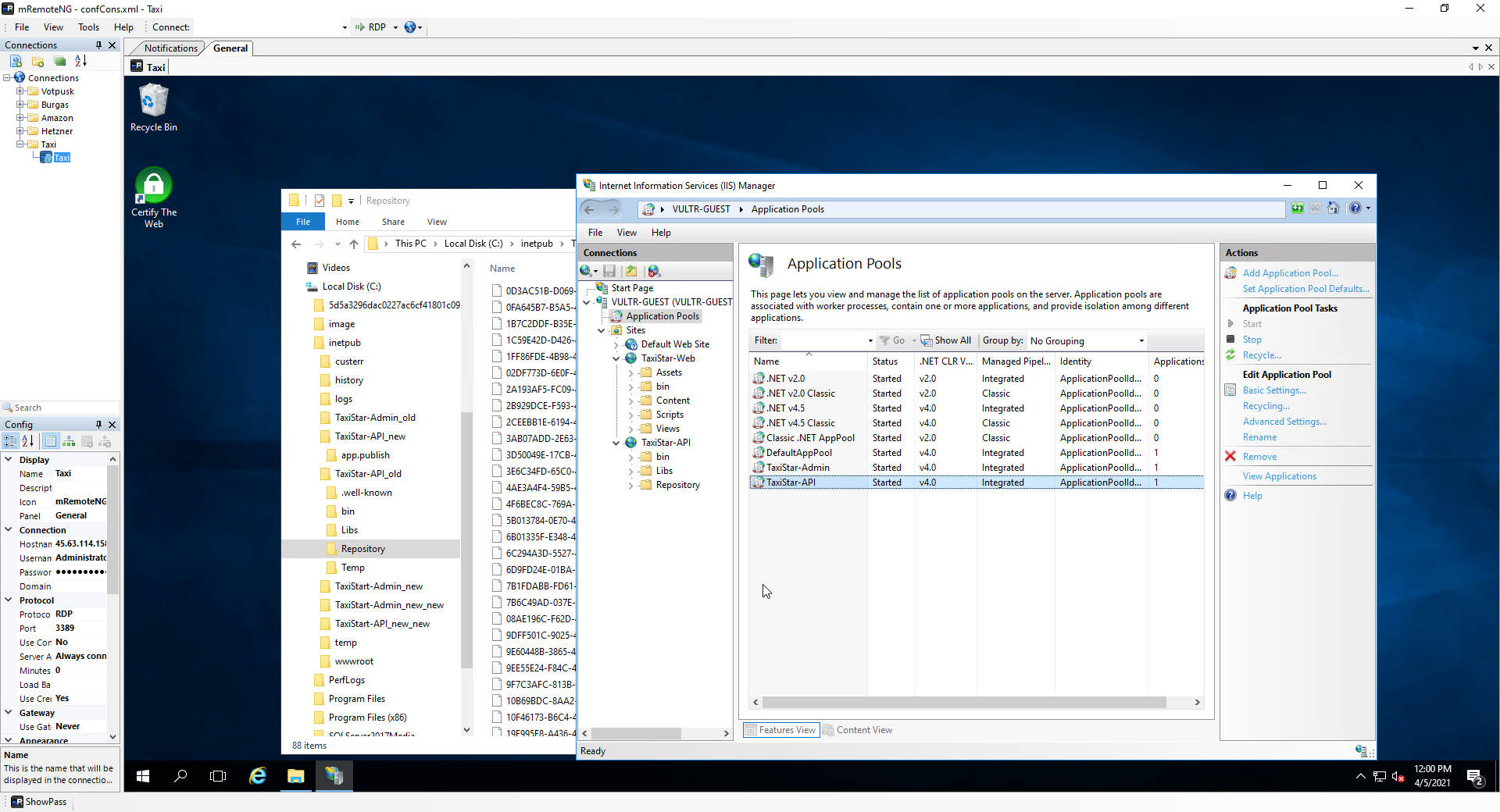1500x812 pixels.
Task: Click the Up arrow in File Explorer
Action: pyautogui.click(x=354, y=244)
